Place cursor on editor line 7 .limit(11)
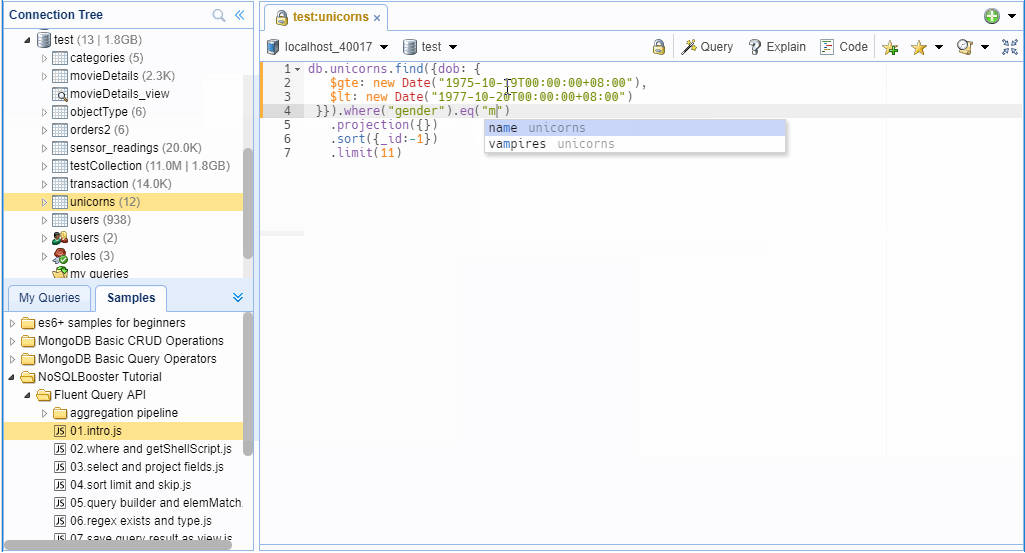 (365, 153)
